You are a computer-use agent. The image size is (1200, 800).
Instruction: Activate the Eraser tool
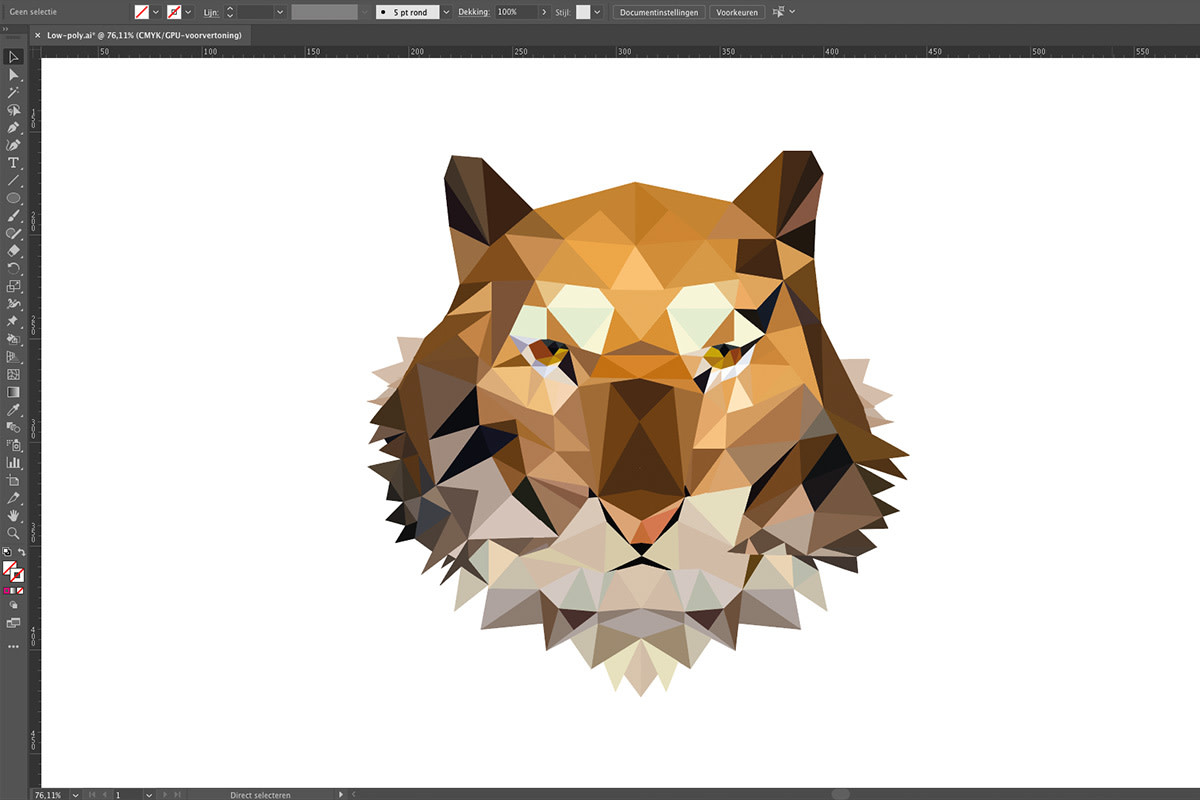pyautogui.click(x=13, y=251)
